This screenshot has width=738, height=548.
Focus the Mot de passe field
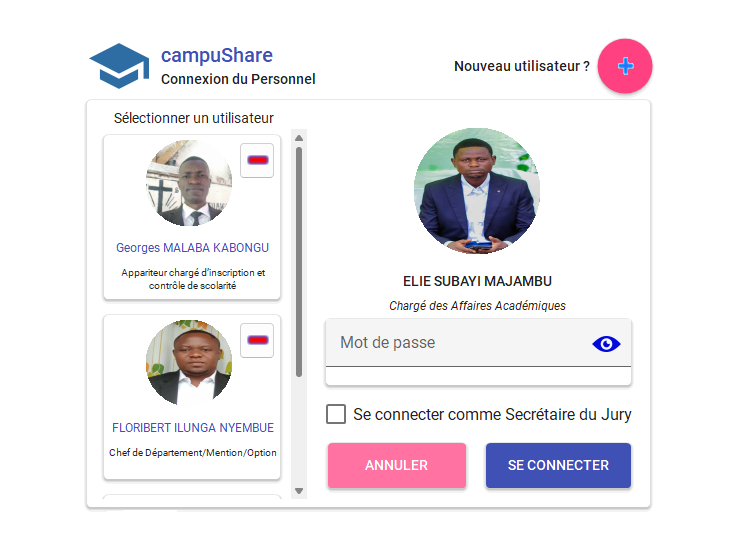coord(460,343)
